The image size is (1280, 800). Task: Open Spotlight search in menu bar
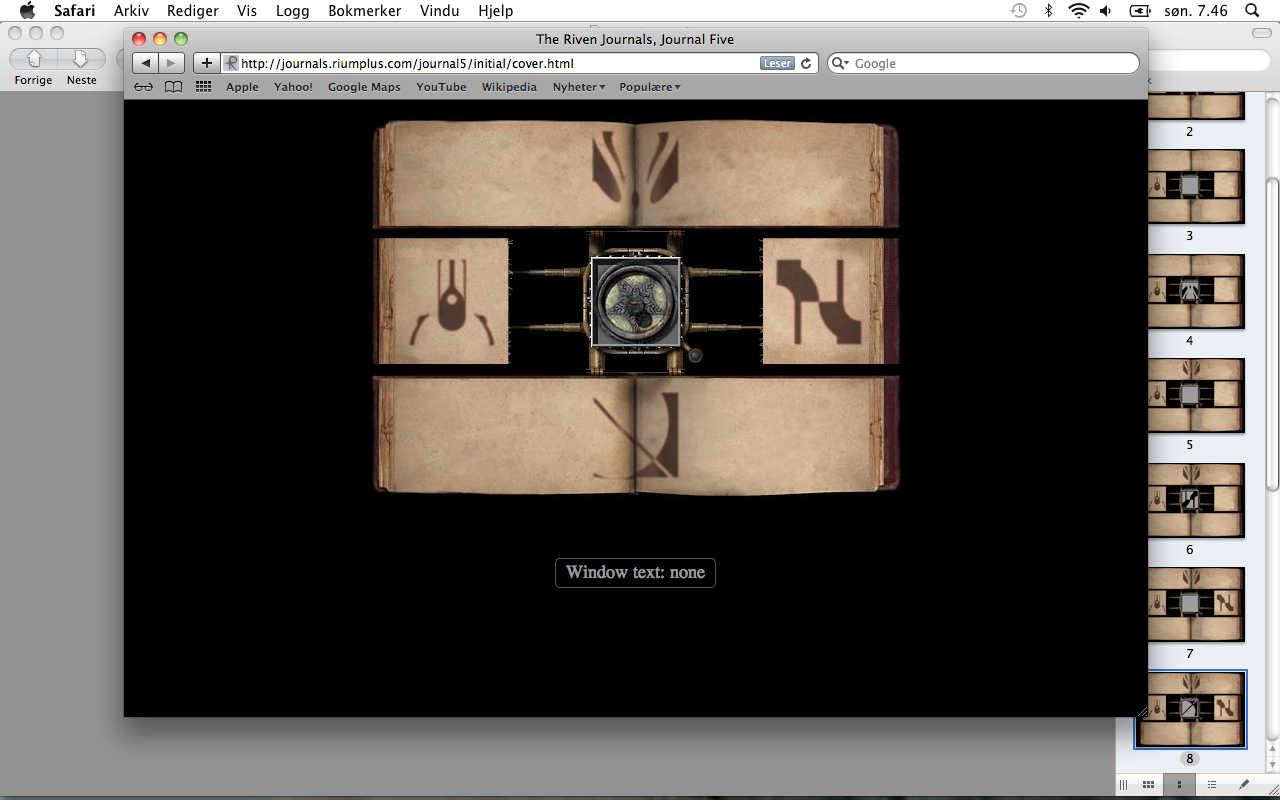point(1252,11)
